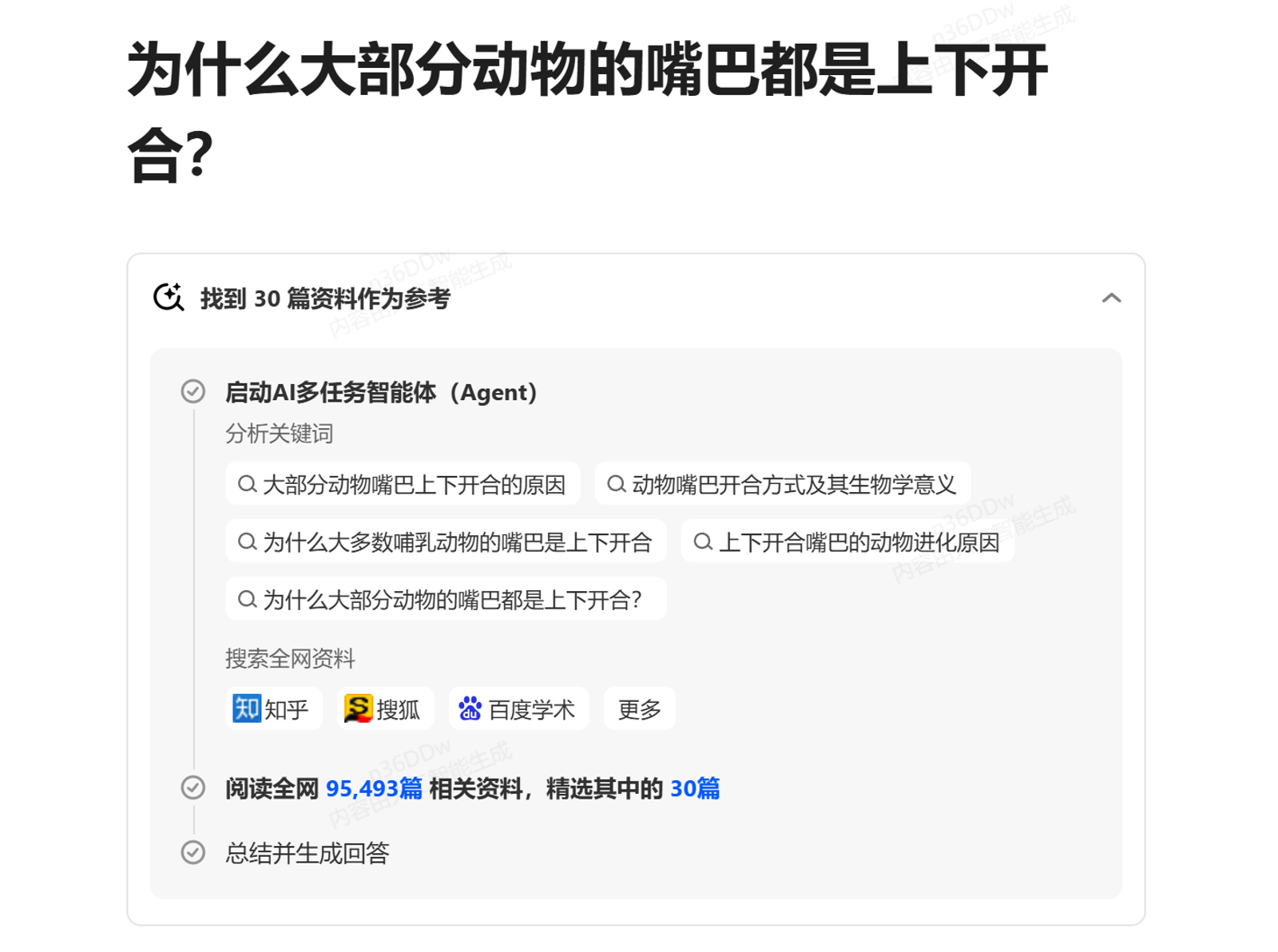Image resolution: width=1278 pixels, height=952 pixels.
Task: Open the 搜狐 source chip
Action: (x=386, y=708)
